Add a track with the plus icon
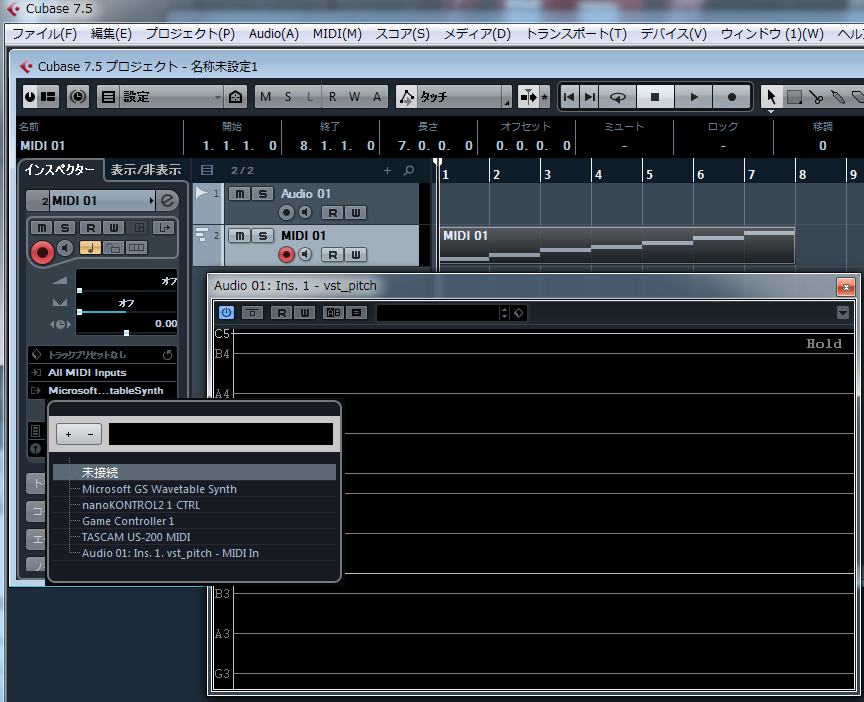Image resolution: width=864 pixels, height=702 pixels. point(387,170)
